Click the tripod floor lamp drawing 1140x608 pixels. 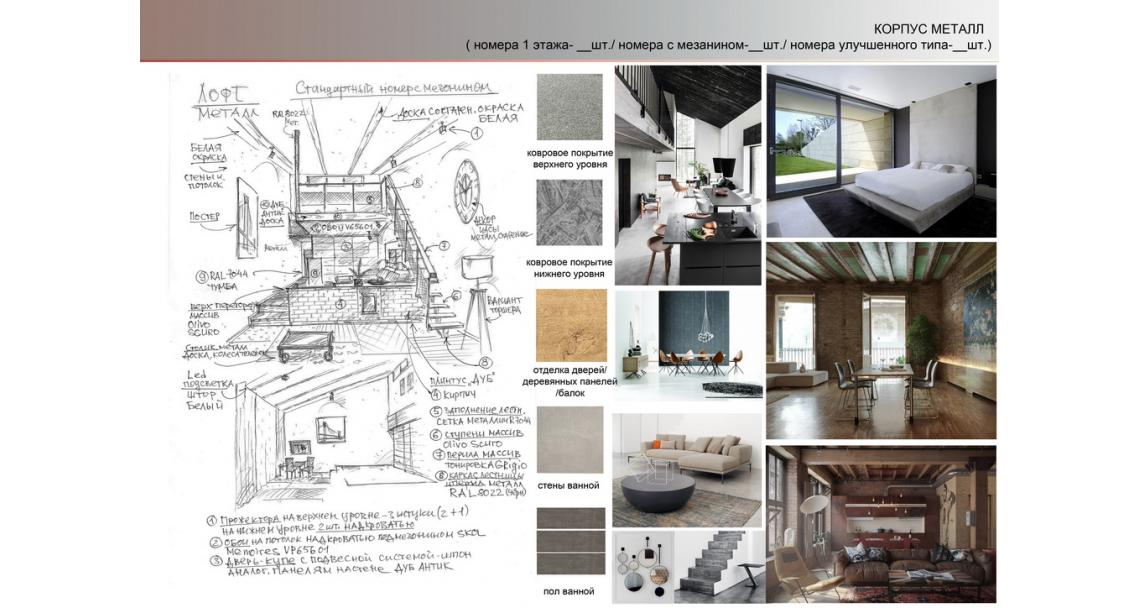coord(476,302)
